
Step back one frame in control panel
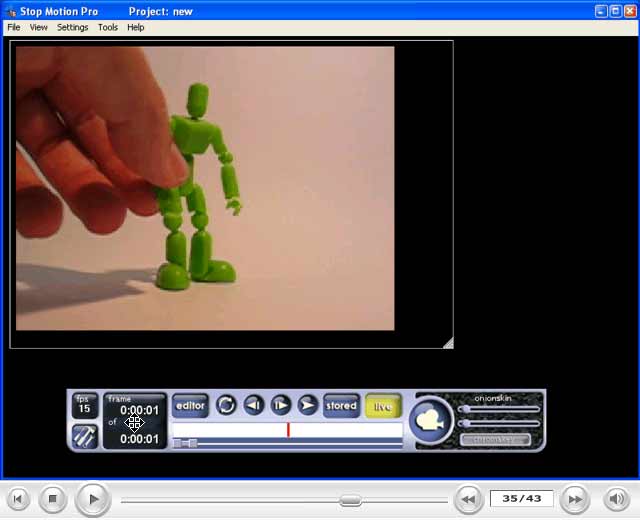(x=254, y=405)
